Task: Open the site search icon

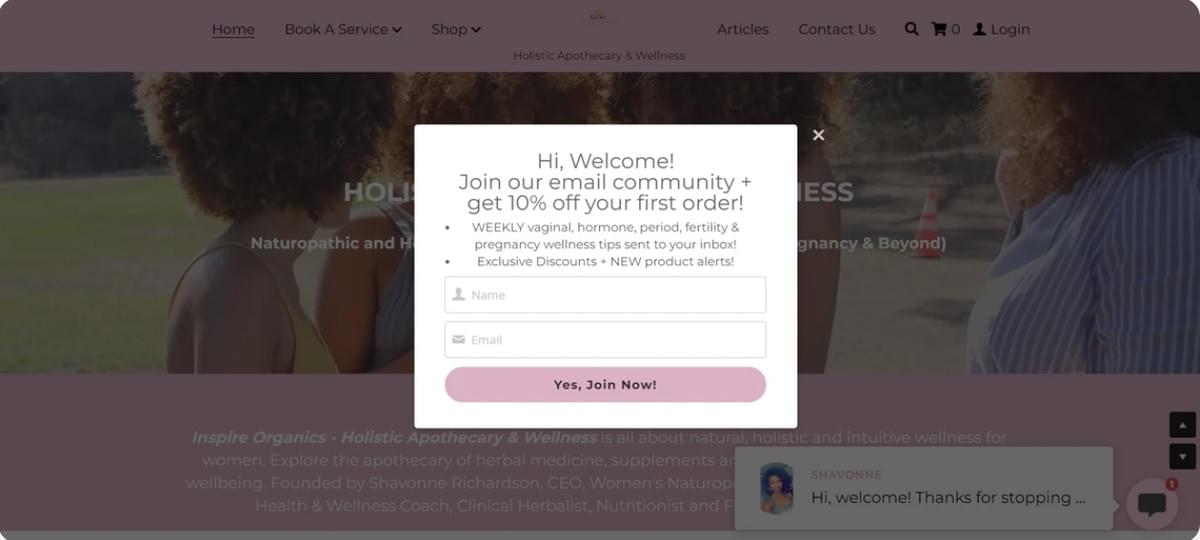Action: point(911,29)
